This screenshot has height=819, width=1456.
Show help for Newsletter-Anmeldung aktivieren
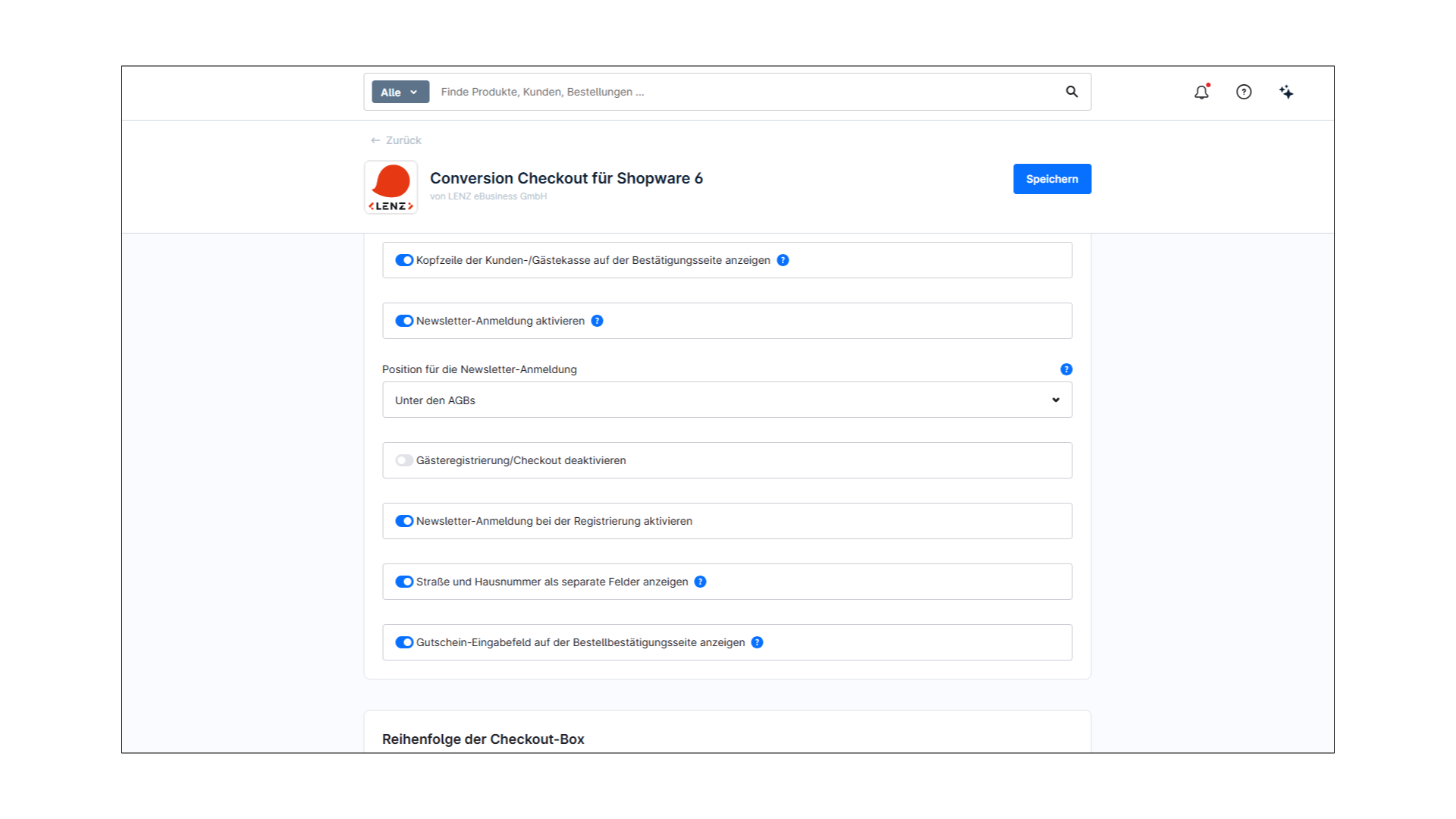[x=598, y=320]
